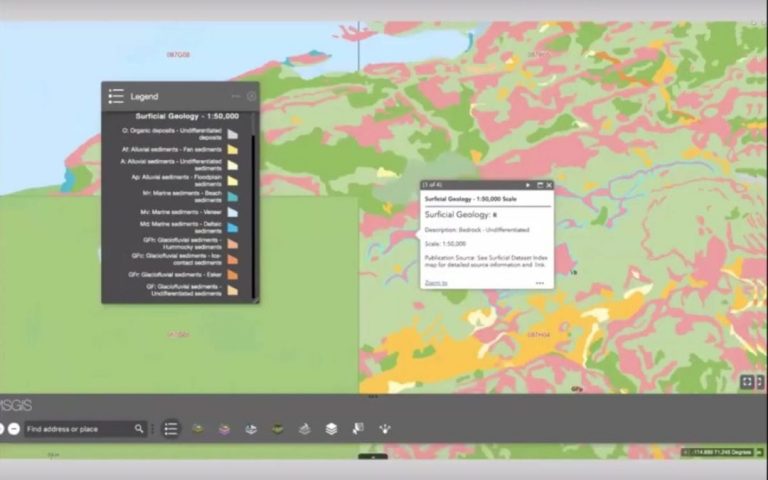
Task: Click the Zoom to link in popup
Action: [x=436, y=283]
